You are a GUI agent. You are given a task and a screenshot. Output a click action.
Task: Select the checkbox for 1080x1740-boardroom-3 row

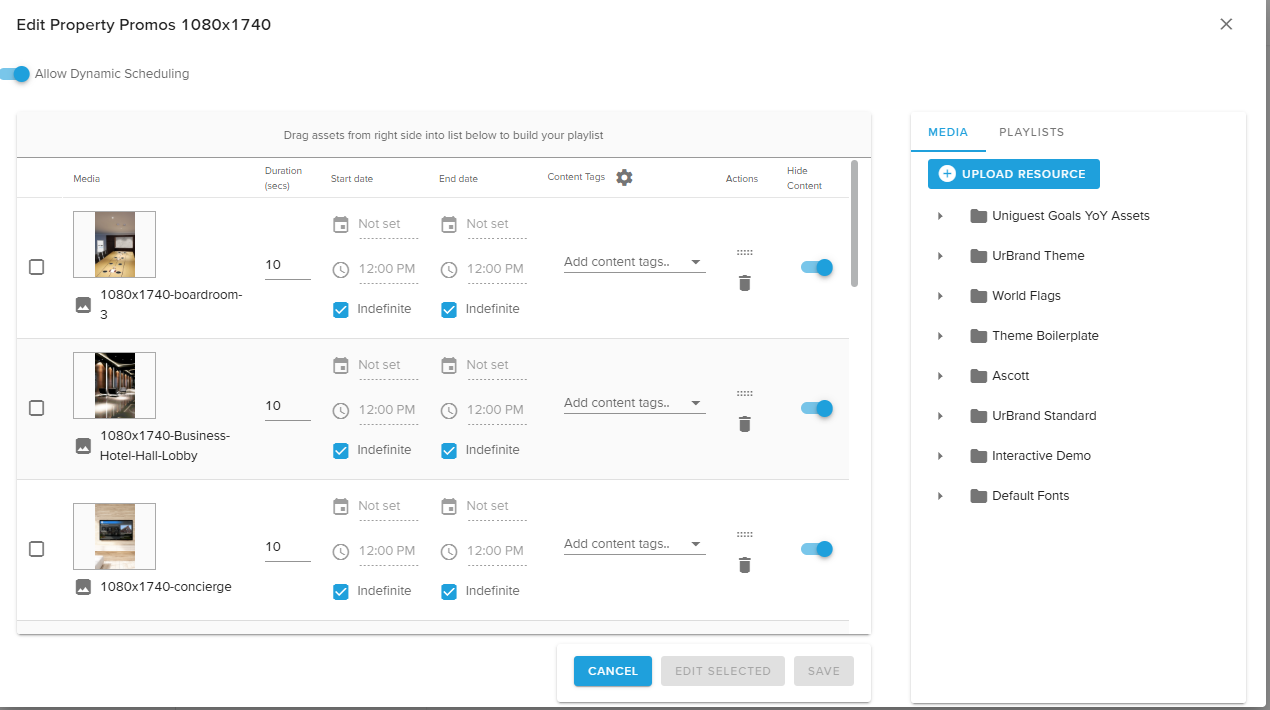coord(37,267)
